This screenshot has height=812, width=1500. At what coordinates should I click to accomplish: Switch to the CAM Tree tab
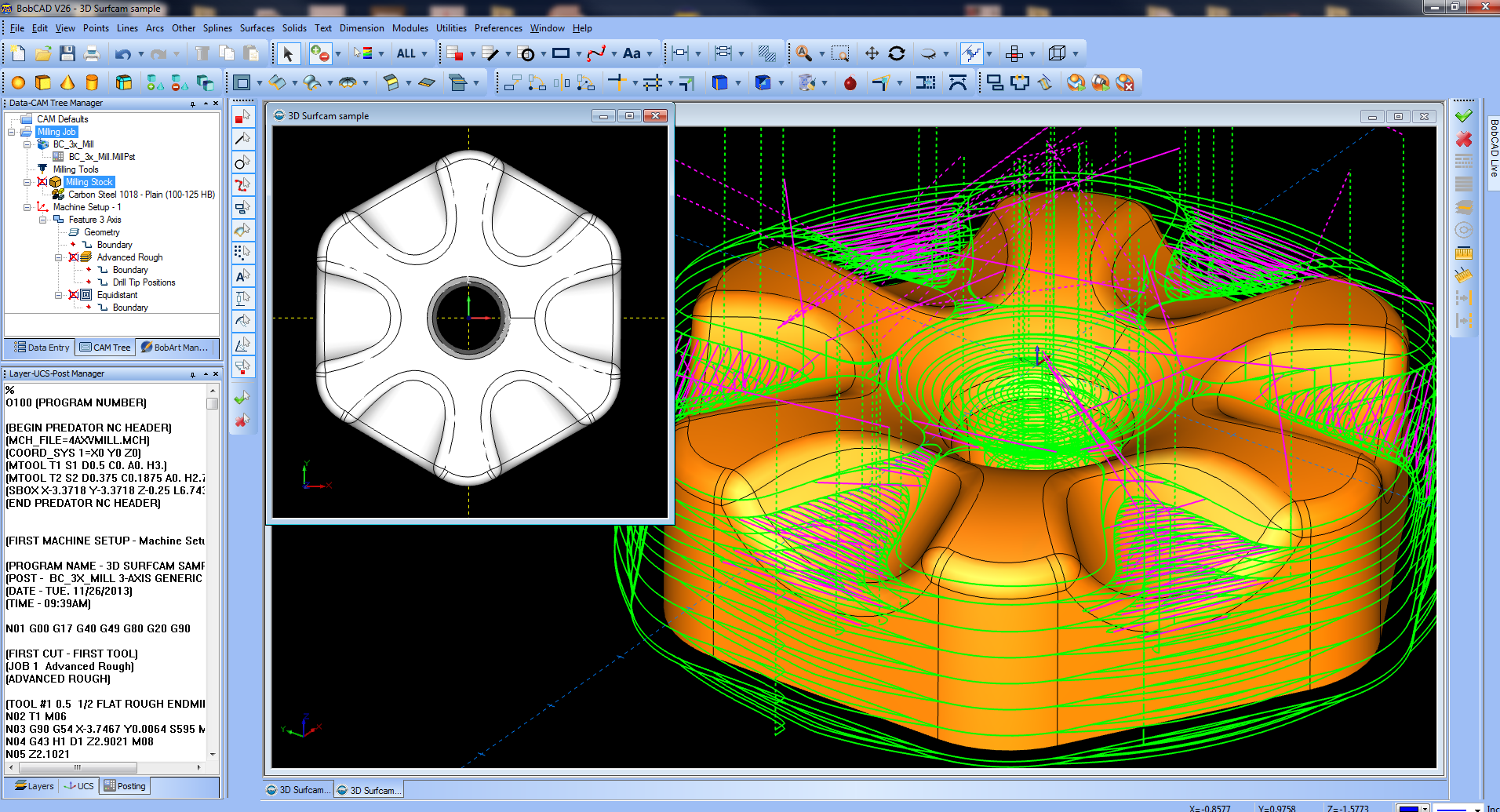(x=105, y=348)
